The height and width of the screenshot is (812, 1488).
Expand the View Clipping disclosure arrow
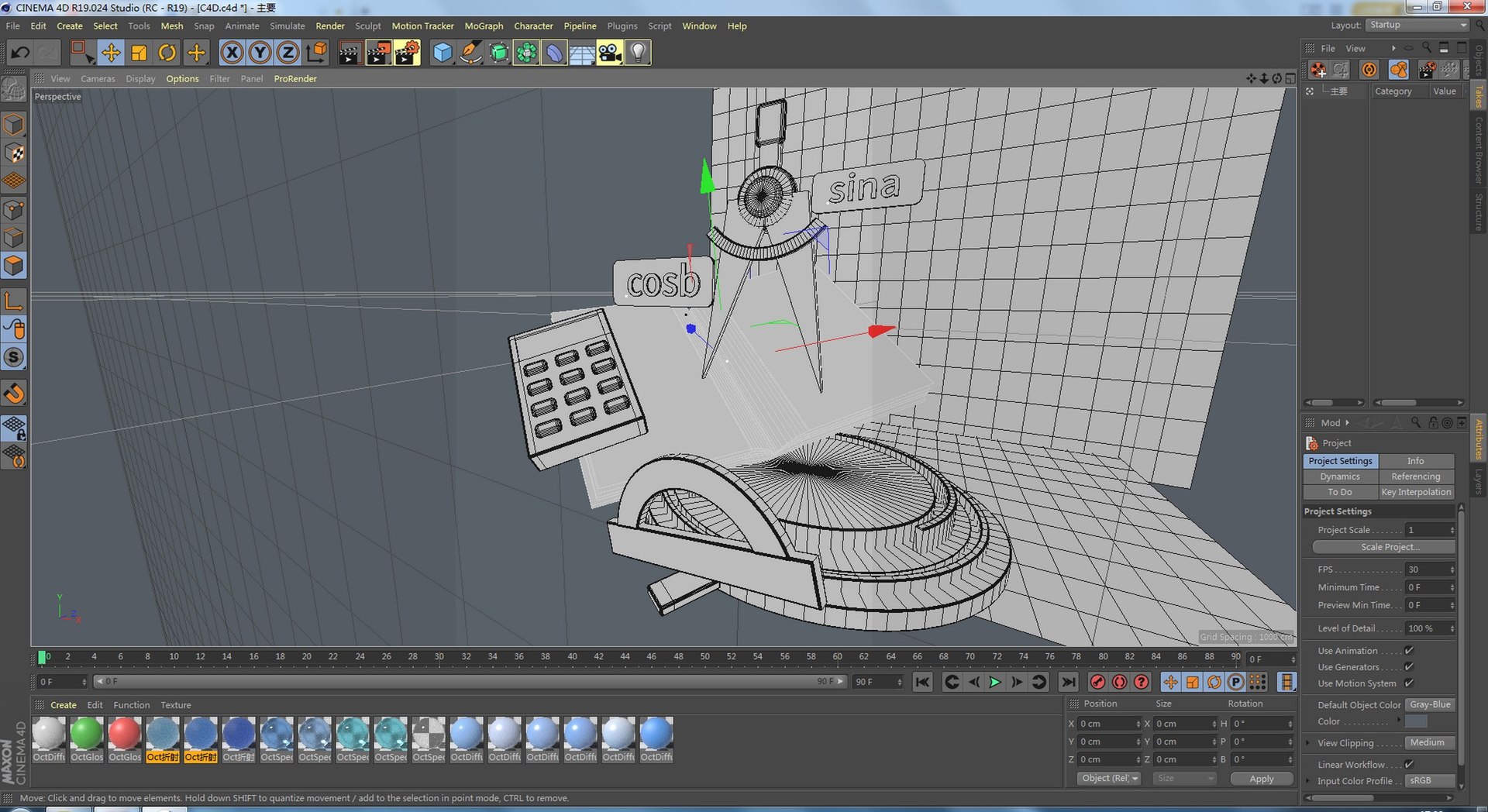click(x=1309, y=743)
